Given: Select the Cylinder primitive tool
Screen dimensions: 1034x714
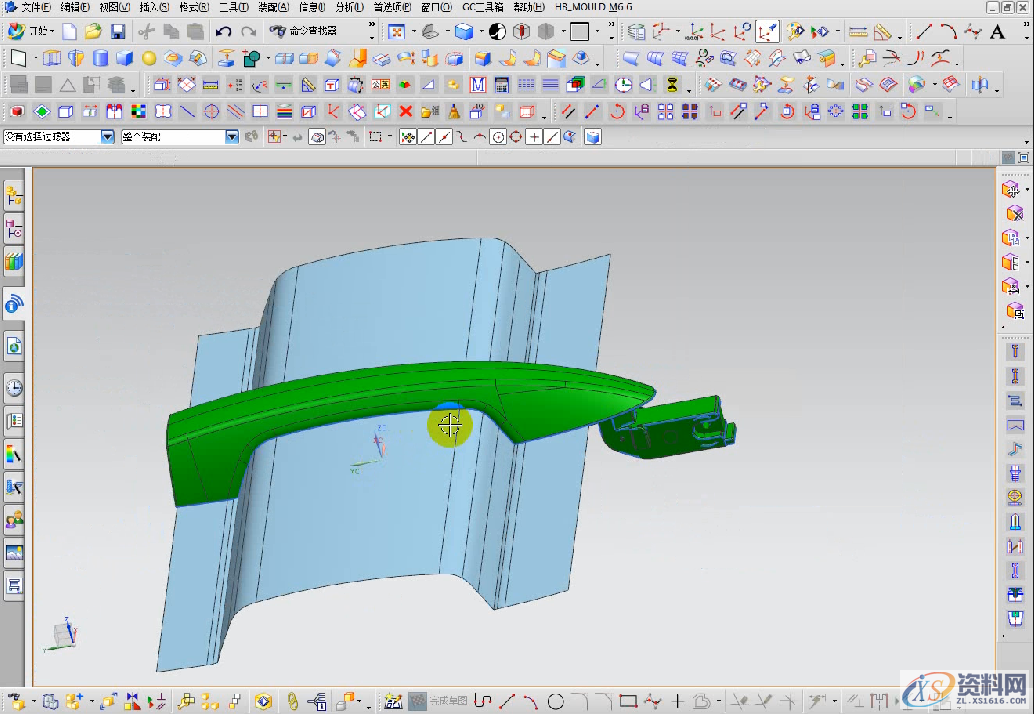Looking at the screenshot, I should click(100, 58).
